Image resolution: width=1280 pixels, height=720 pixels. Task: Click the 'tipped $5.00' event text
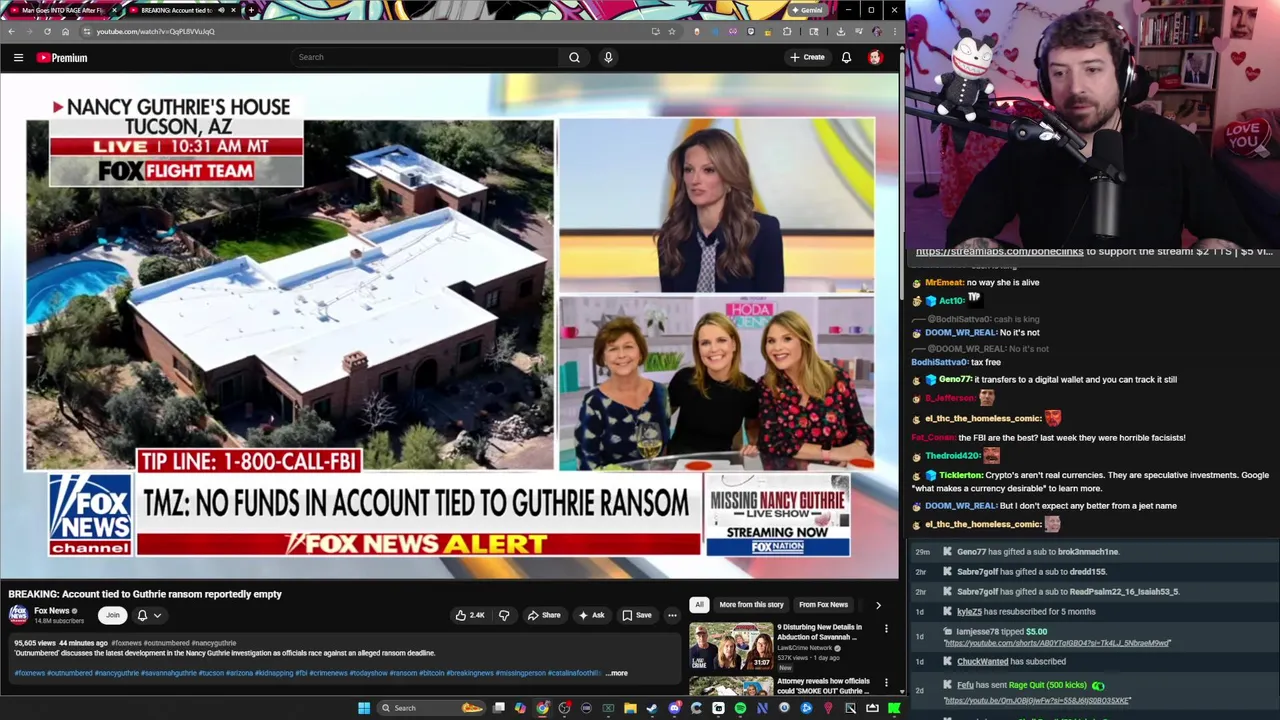tap(1022, 632)
